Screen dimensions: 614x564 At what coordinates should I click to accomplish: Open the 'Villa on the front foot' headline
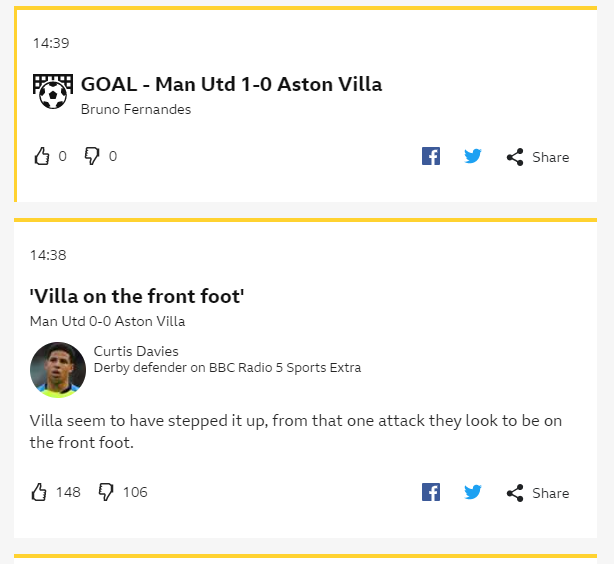click(x=137, y=296)
